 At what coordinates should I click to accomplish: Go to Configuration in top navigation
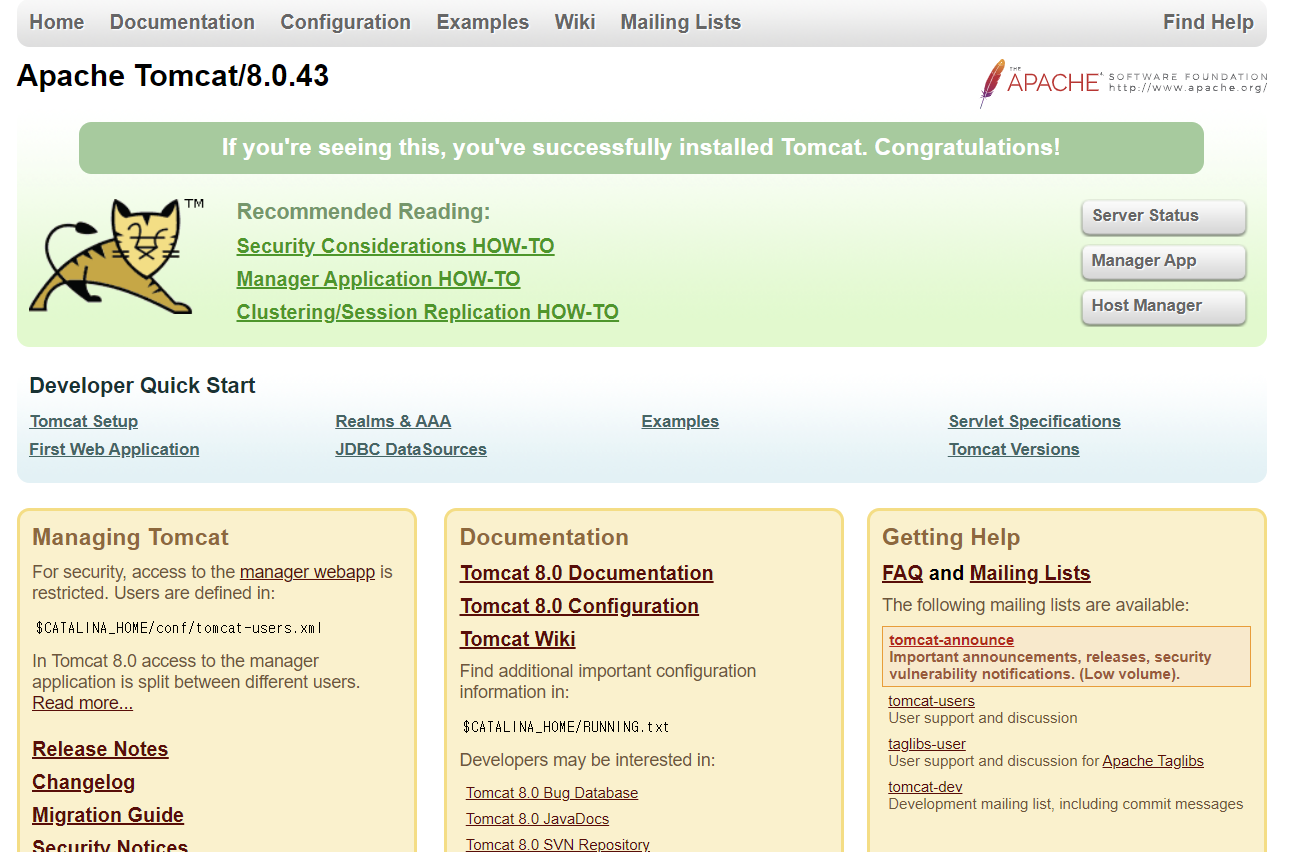[x=345, y=22]
